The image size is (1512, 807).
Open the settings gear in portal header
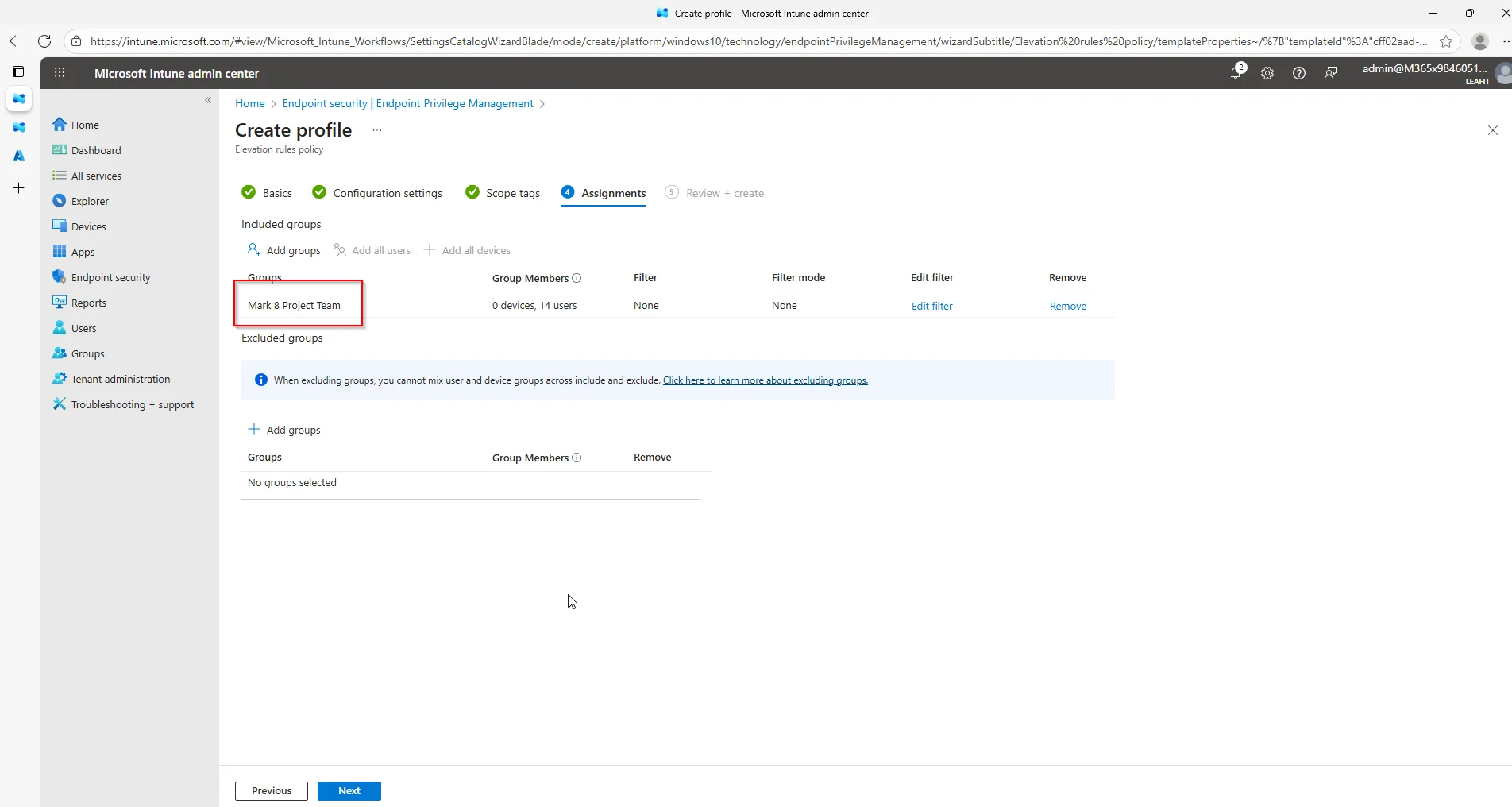coord(1267,73)
